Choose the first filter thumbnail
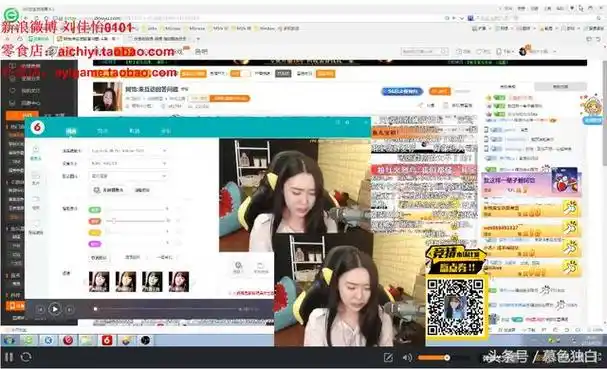607x369 pixels. [99, 281]
